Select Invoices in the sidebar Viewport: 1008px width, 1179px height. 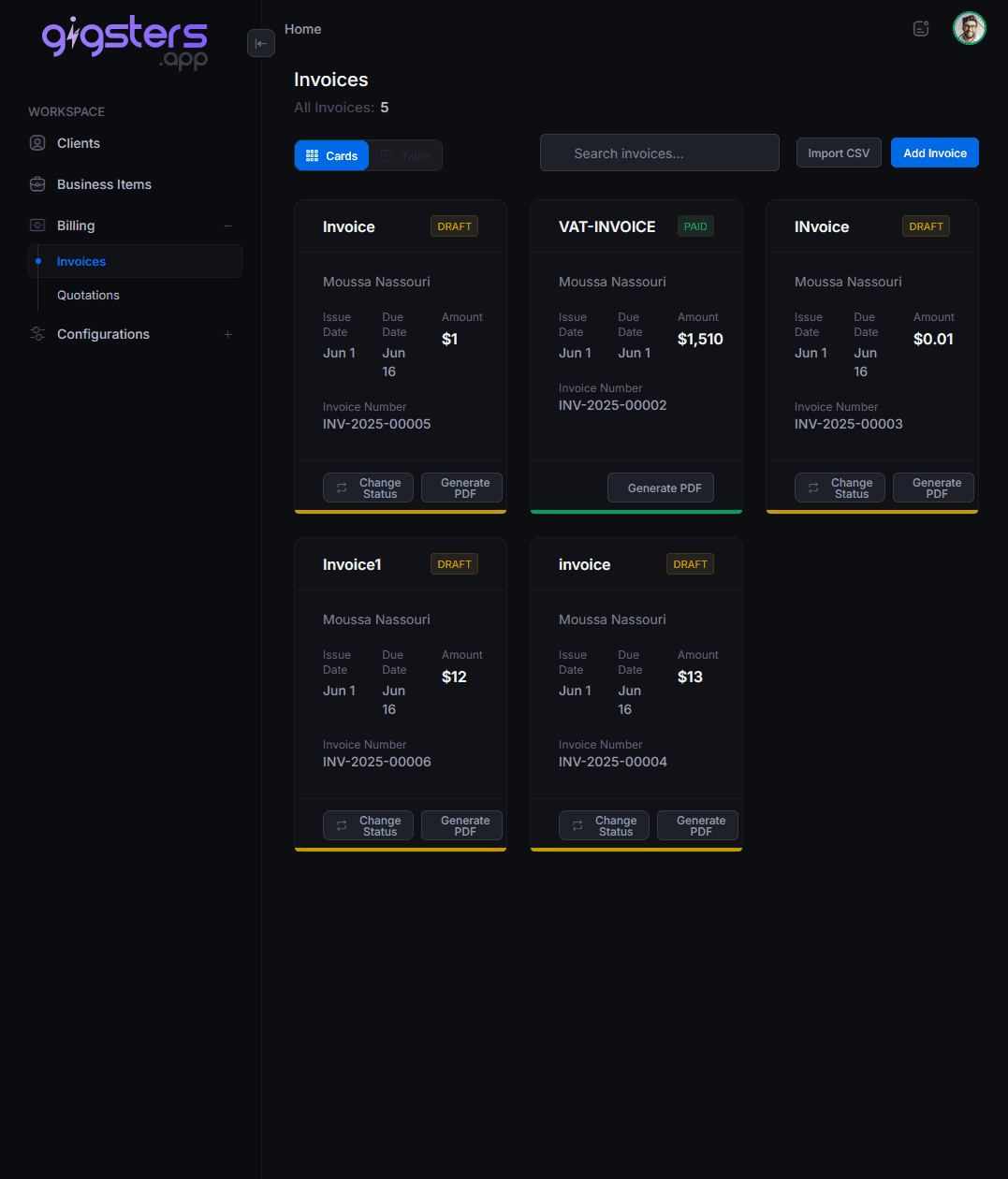[135, 261]
